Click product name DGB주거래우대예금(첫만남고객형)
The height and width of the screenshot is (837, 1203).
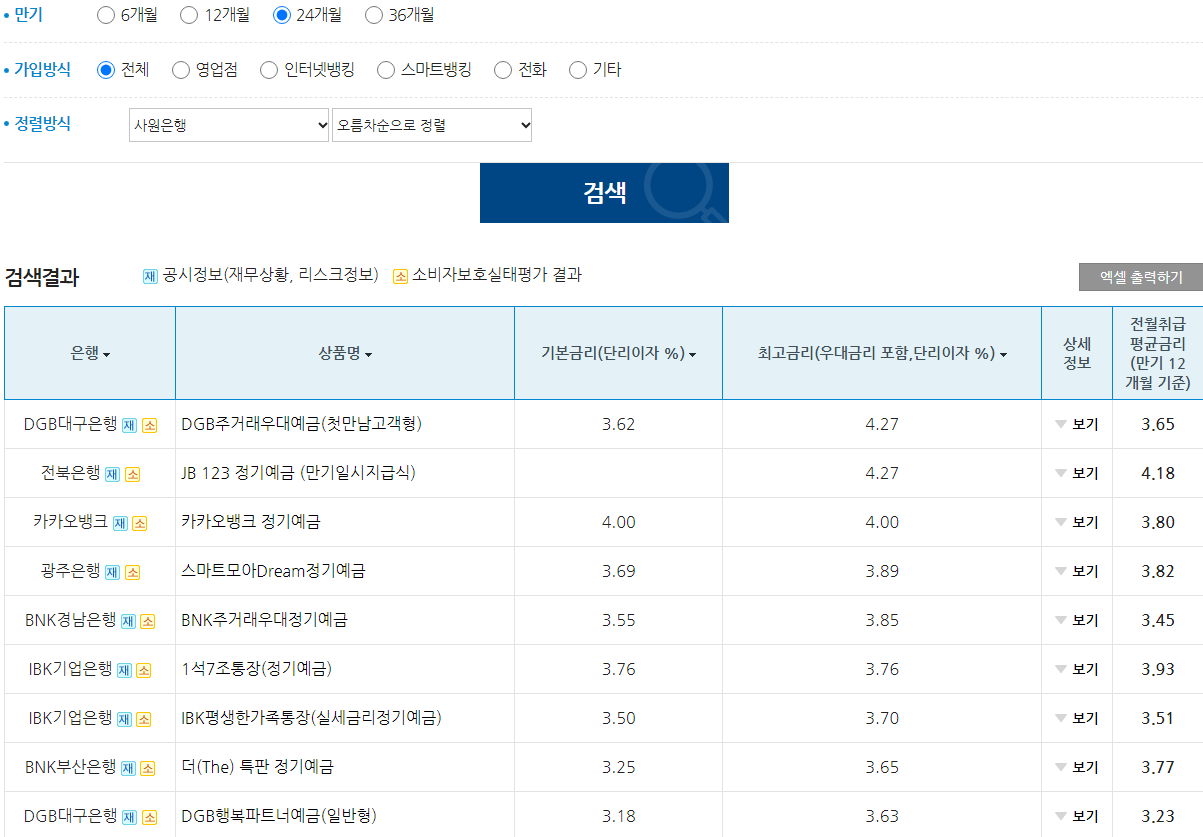click(302, 424)
